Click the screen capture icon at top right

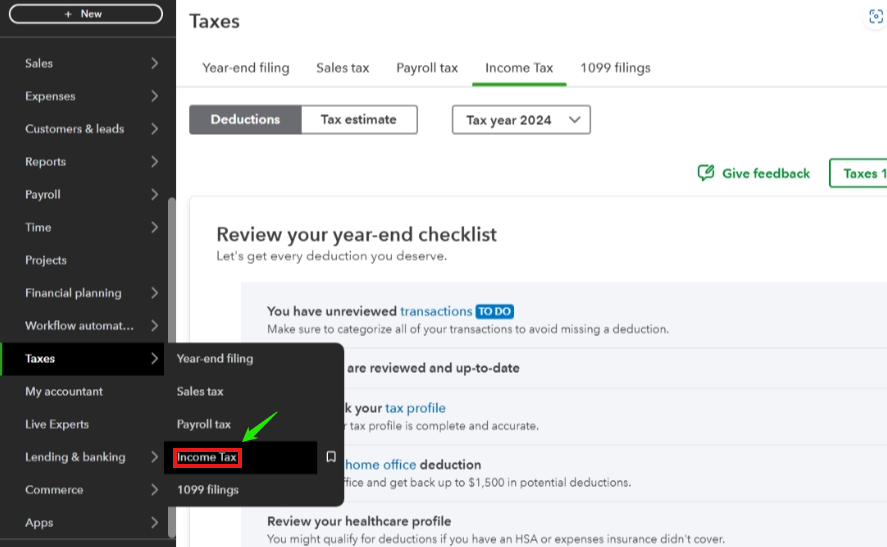coord(876,17)
